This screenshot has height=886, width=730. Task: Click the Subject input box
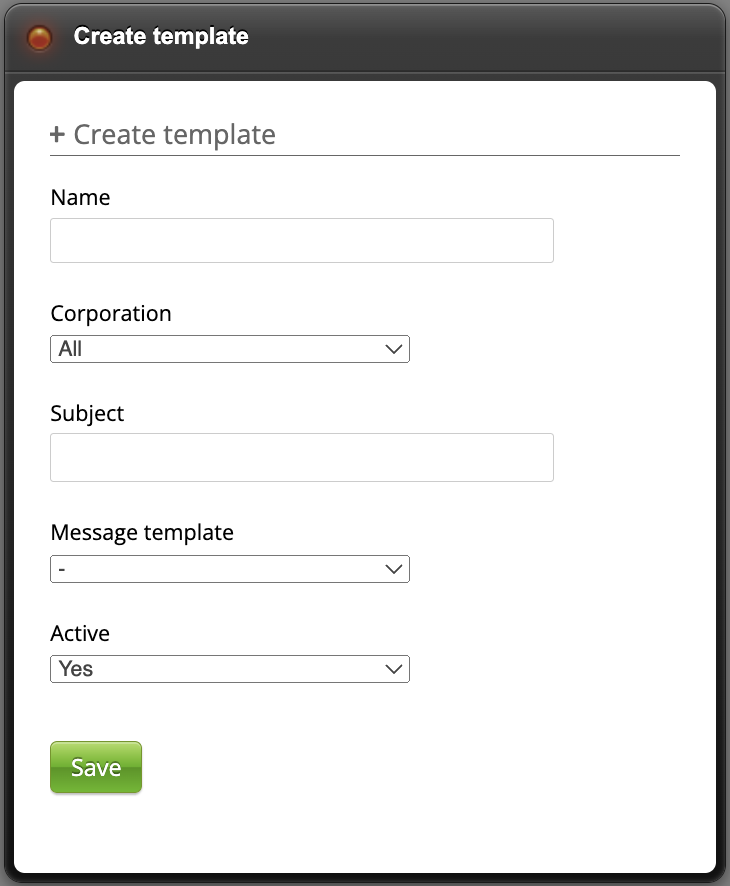(301, 457)
